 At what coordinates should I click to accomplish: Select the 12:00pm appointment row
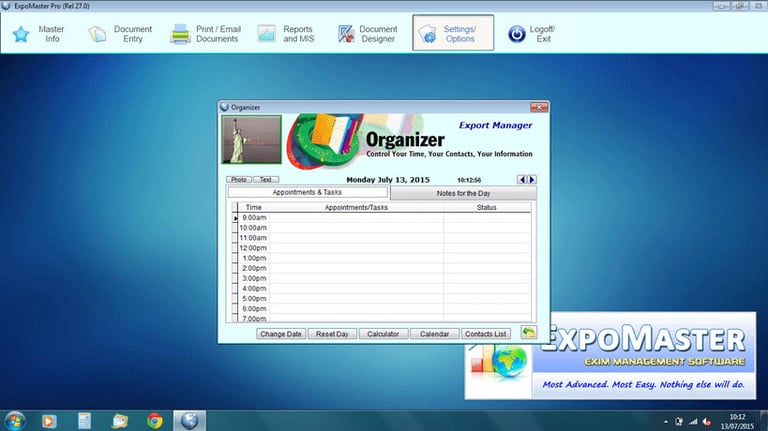tap(381, 248)
